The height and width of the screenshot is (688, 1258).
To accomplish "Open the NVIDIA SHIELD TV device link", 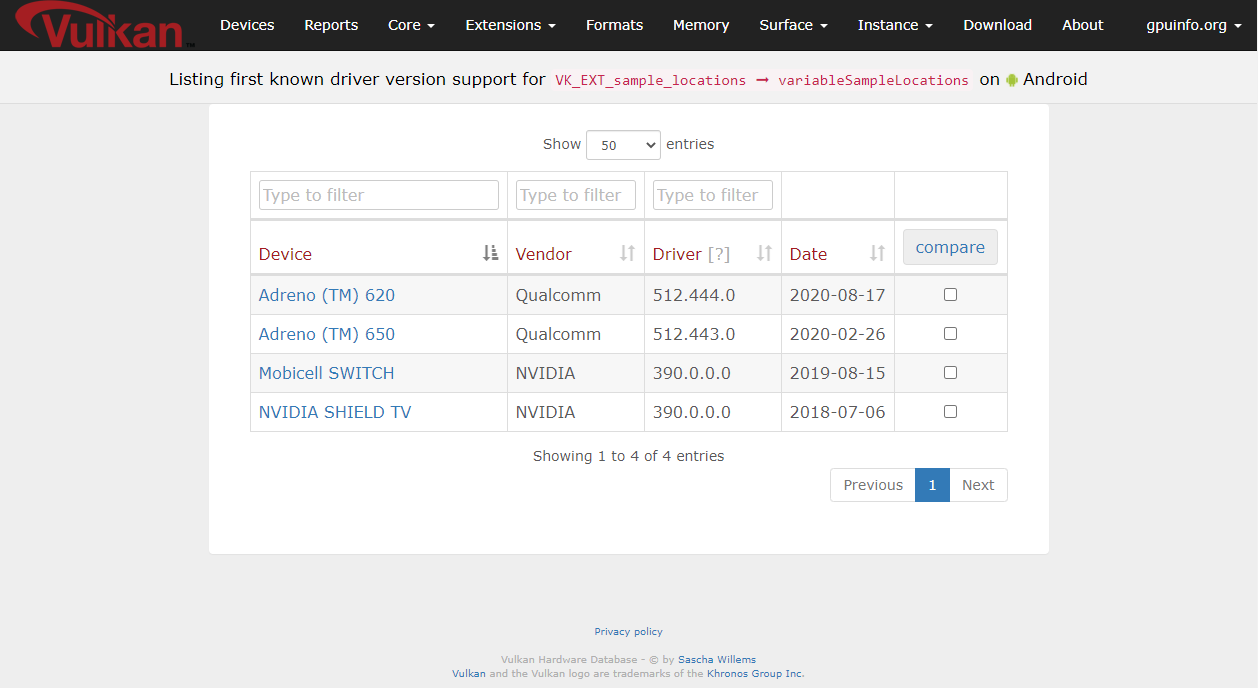I will [x=335, y=412].
